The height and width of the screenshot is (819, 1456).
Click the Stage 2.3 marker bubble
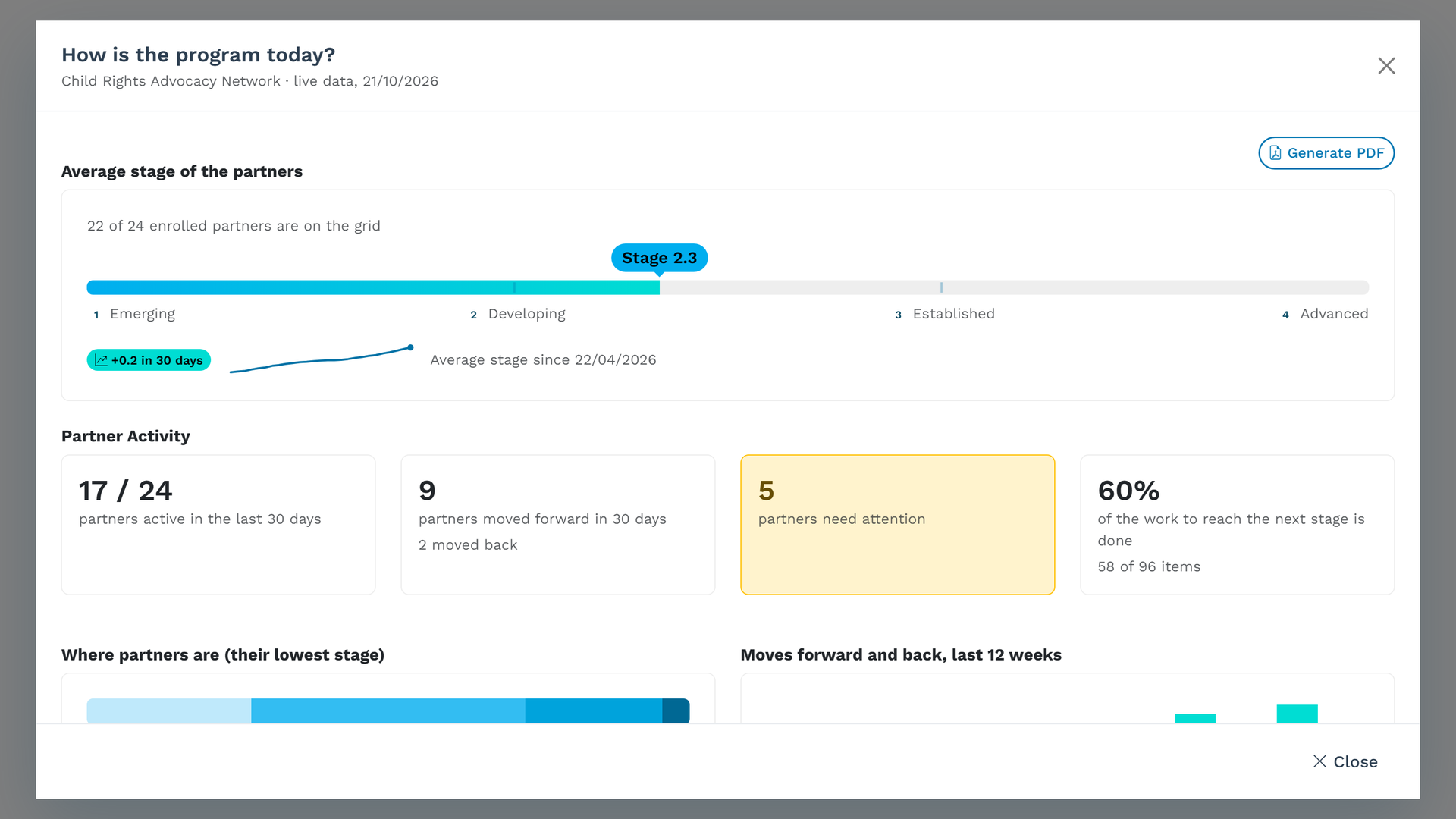tap(659, 258)
